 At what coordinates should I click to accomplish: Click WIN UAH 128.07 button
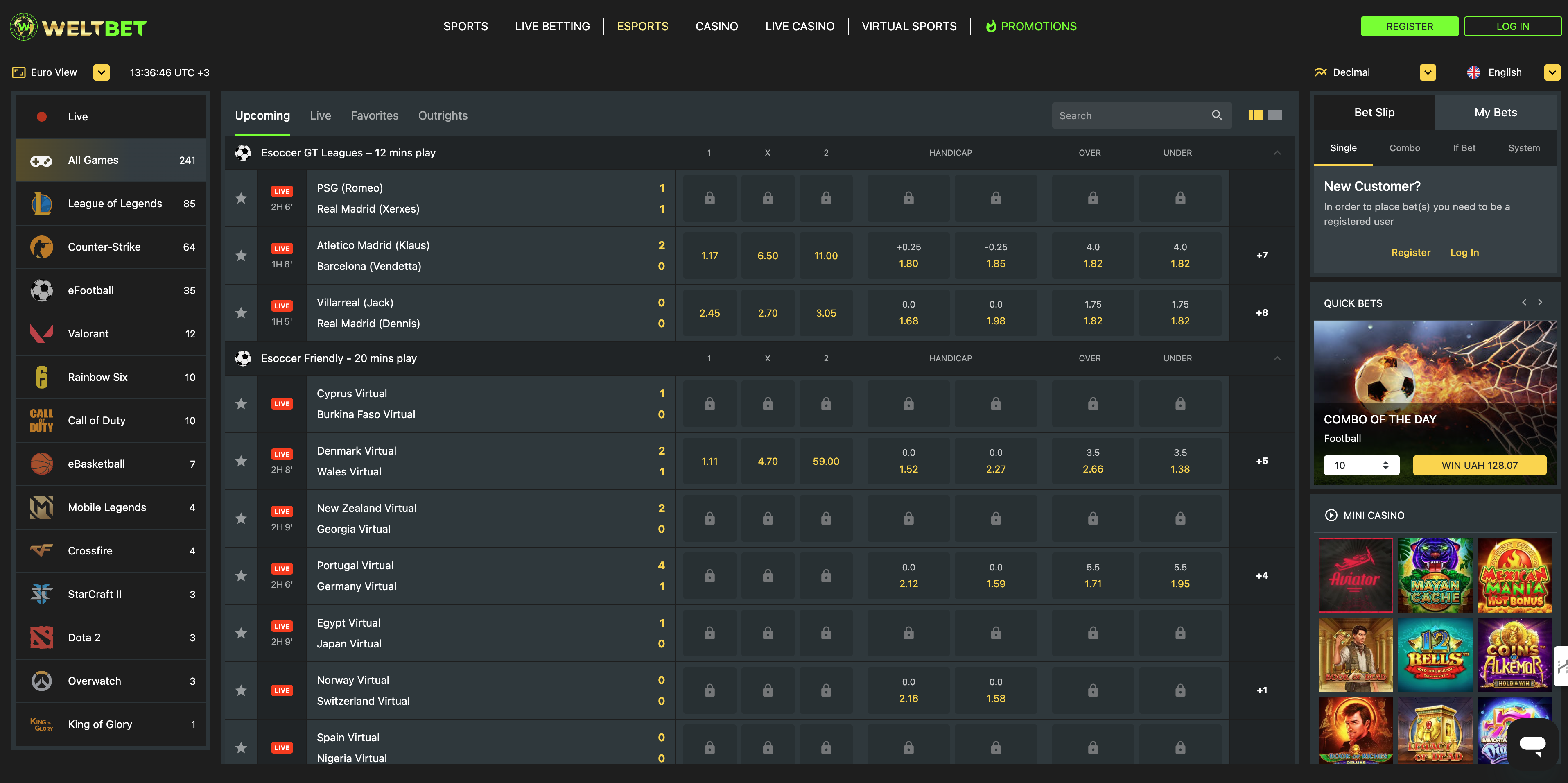point(1479,465)
